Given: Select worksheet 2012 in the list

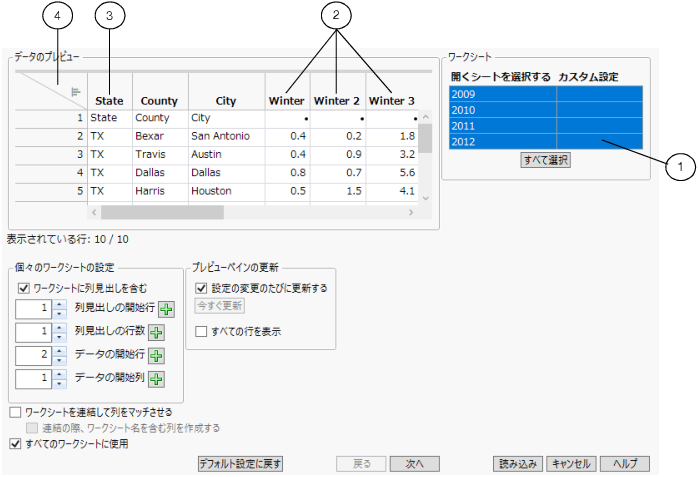Looking at the screenshot, I should point(502,142).
